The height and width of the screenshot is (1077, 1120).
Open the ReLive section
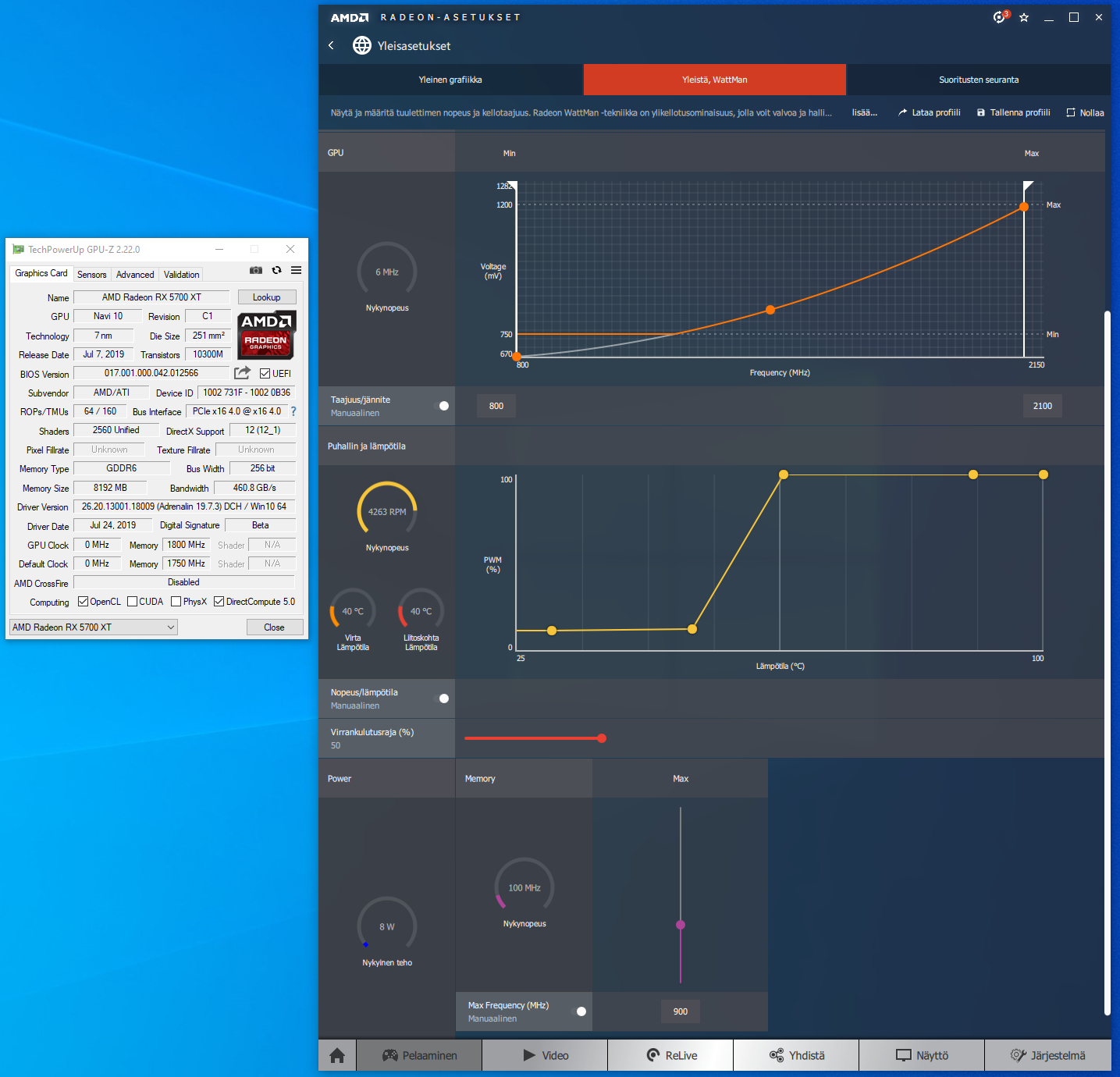coord(671,1055)
